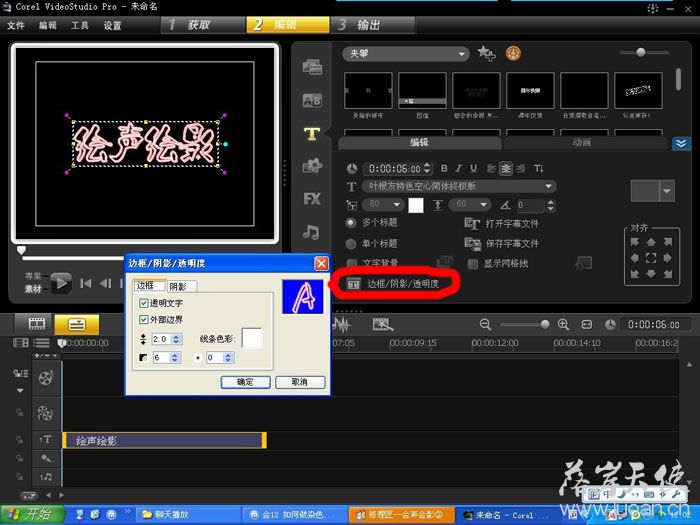This screenshot has width=700, height=525.
Task: Align title text to the right
Action: click(x=520, y=168)
